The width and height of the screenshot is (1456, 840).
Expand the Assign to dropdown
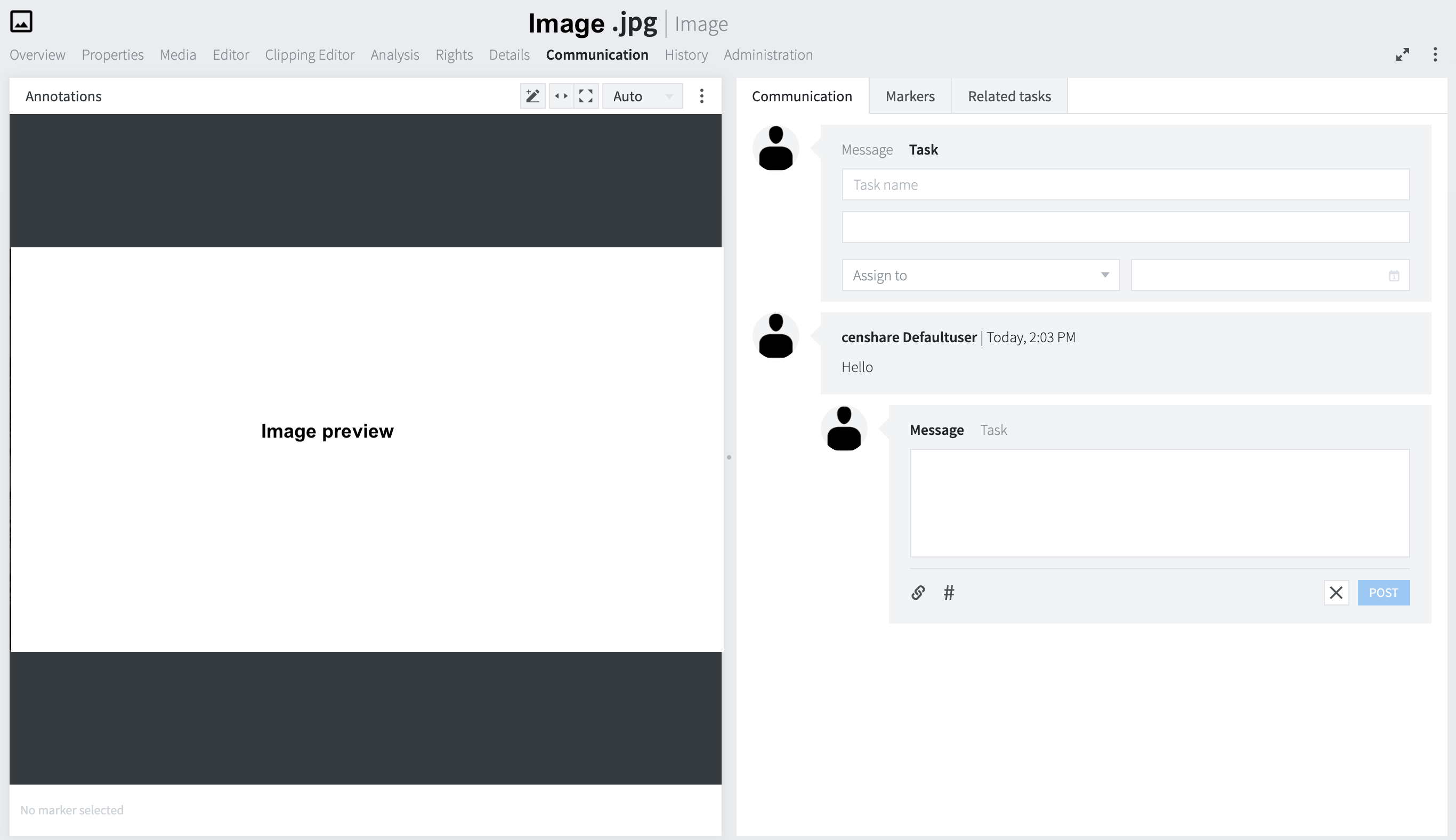click(980, 275)
